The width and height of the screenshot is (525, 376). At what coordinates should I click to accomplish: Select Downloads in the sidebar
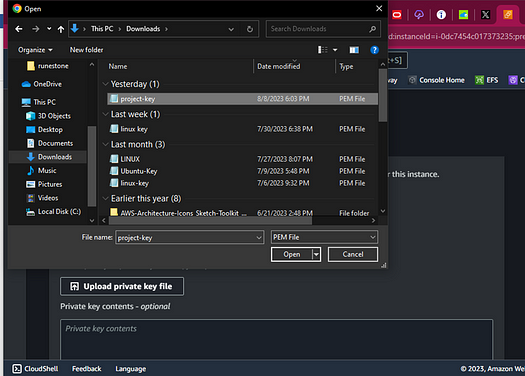[49, 157]
